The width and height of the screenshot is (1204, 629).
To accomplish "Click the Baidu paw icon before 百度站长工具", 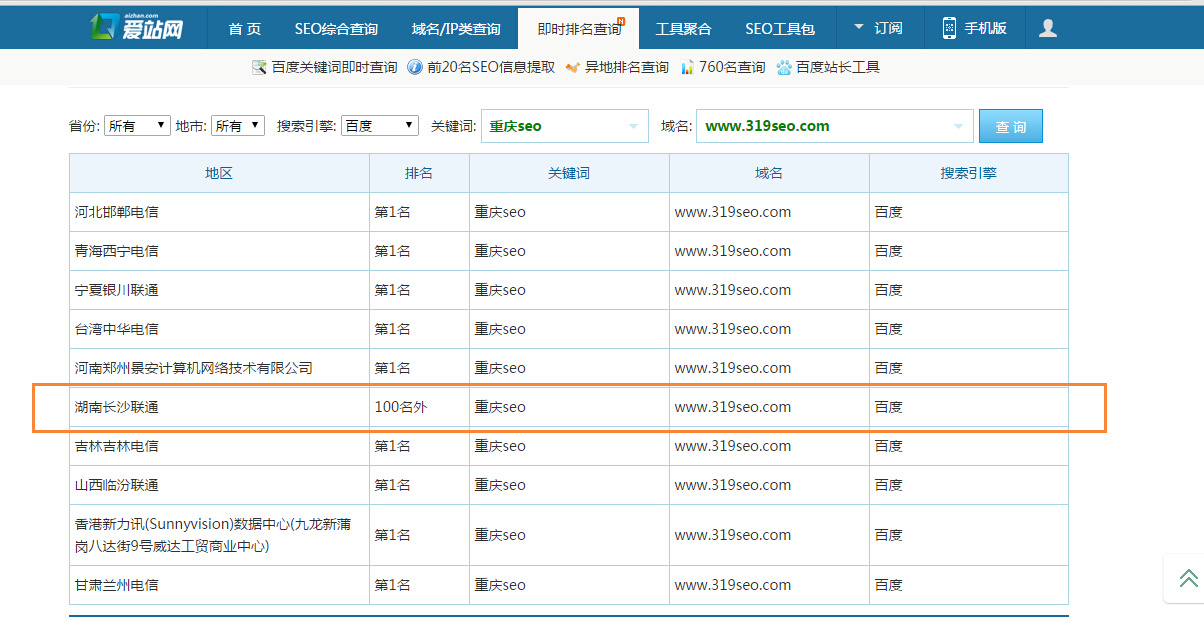I will click(784, 67).
